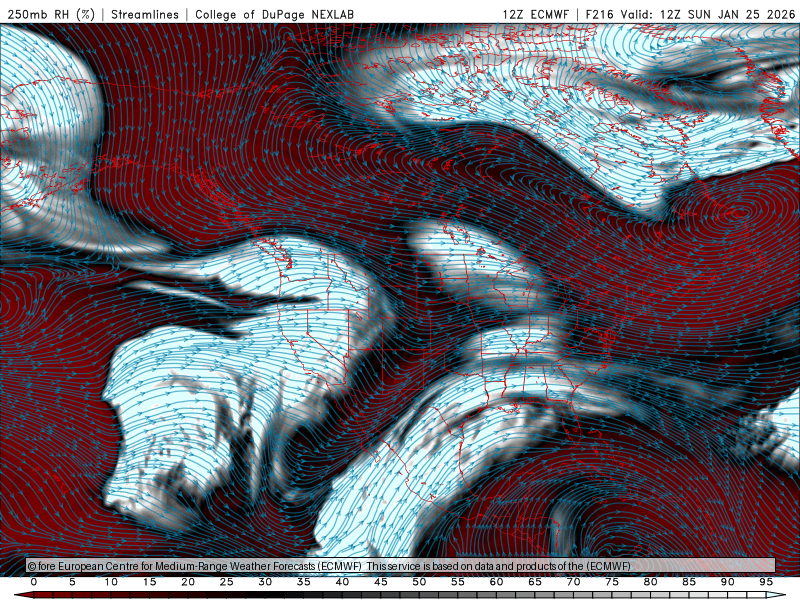Click legend value "95" on color scale
Image resolution: width=800 pixels, height=600 pixels.
point(766,582)
